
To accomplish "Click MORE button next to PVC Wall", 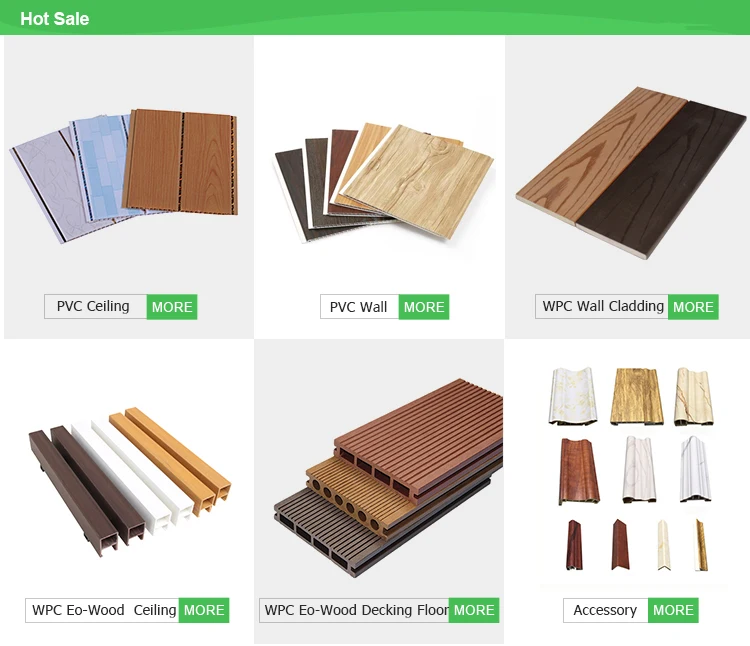I will pos(424,307).
